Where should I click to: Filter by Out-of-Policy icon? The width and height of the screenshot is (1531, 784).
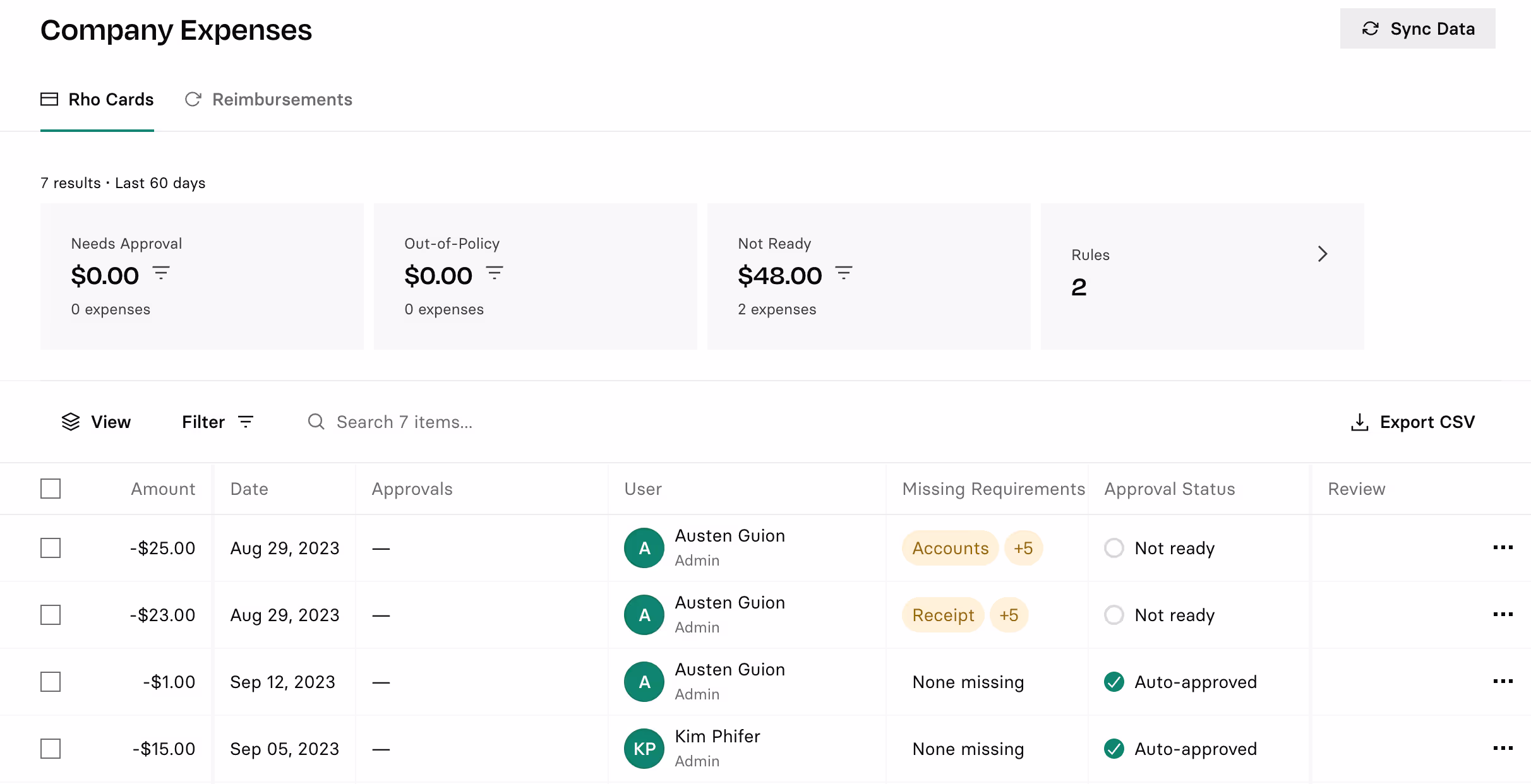click(x=495, y=273)
